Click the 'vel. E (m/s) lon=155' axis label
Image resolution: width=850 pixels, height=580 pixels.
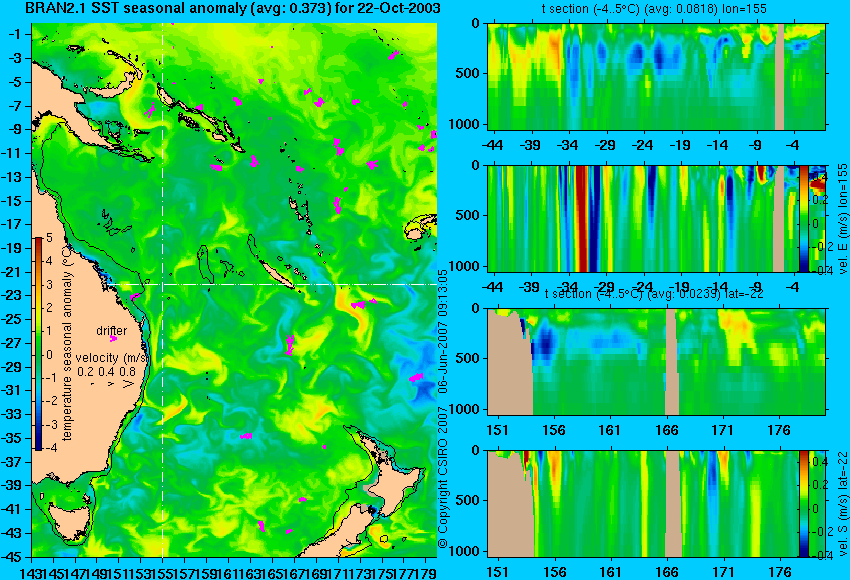pyautogui.click(x=843, y=219)
